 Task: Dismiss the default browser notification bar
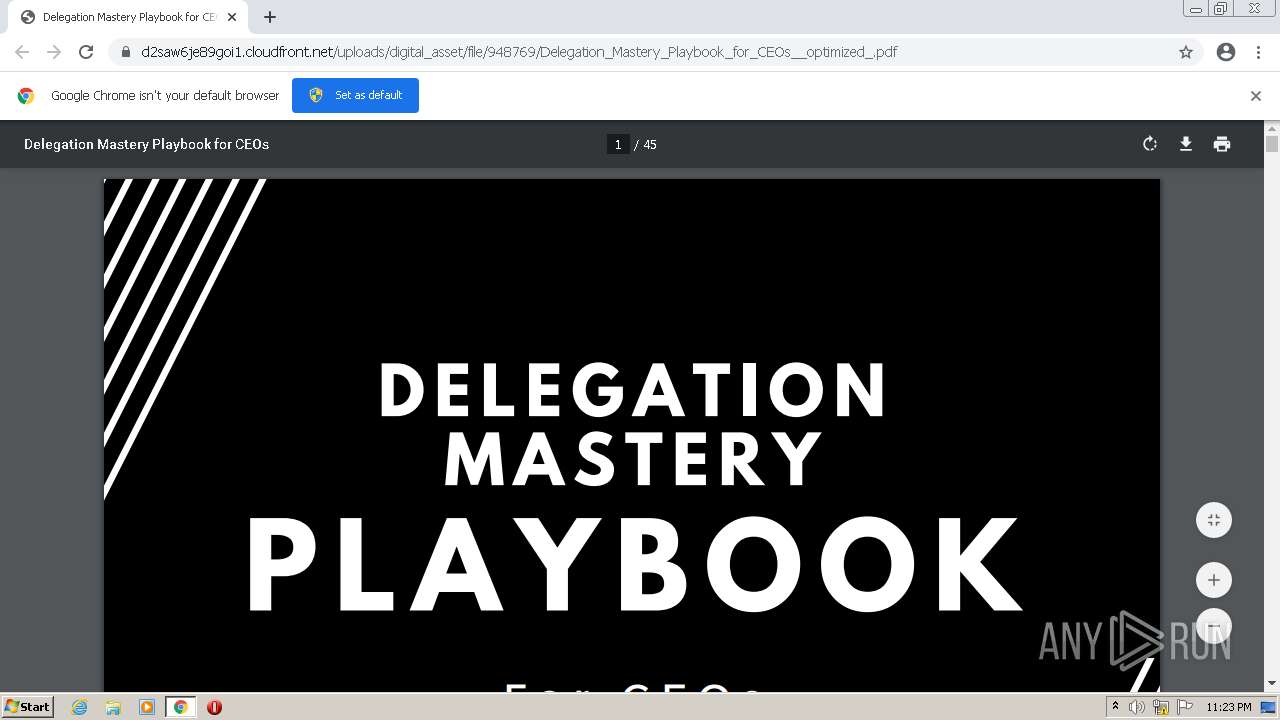pyautogui.click(x=1256, y=96)
